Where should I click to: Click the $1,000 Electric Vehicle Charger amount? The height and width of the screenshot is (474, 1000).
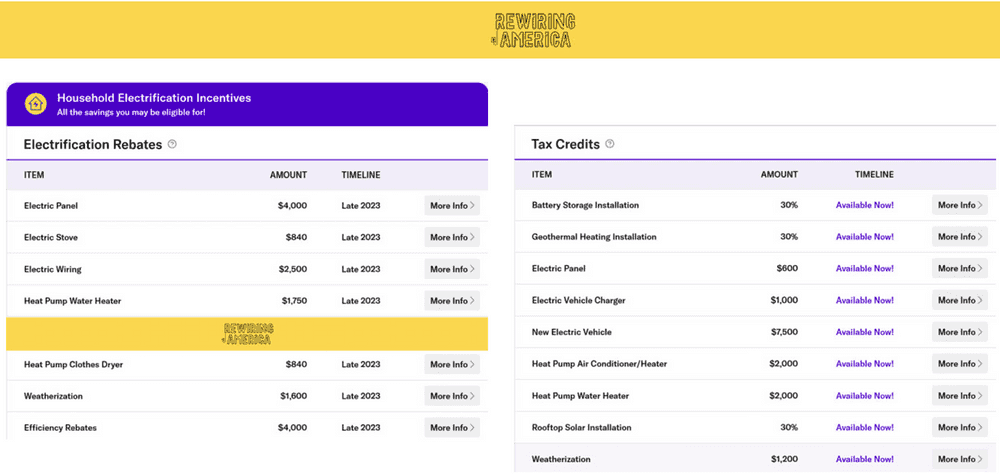coord(784,300)
